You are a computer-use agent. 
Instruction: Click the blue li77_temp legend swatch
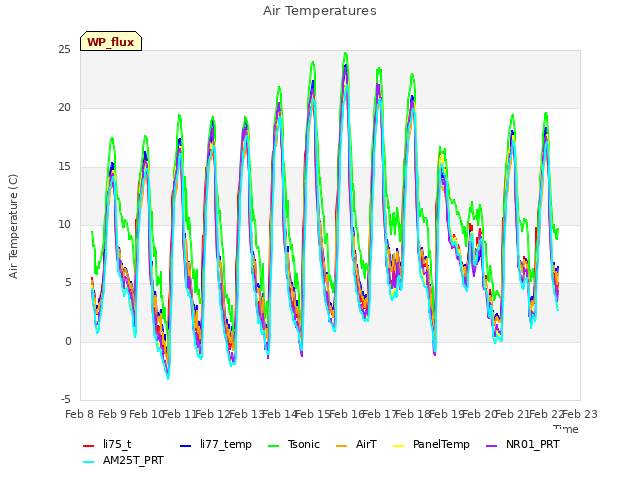185,446
